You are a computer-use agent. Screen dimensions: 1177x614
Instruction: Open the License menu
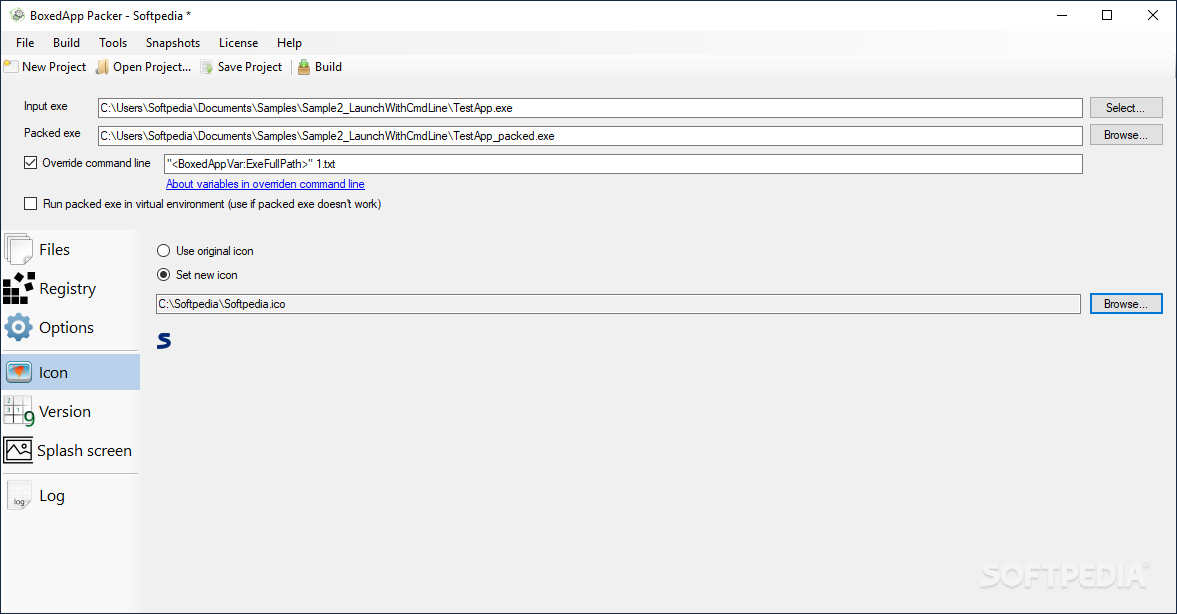[239, 43]
